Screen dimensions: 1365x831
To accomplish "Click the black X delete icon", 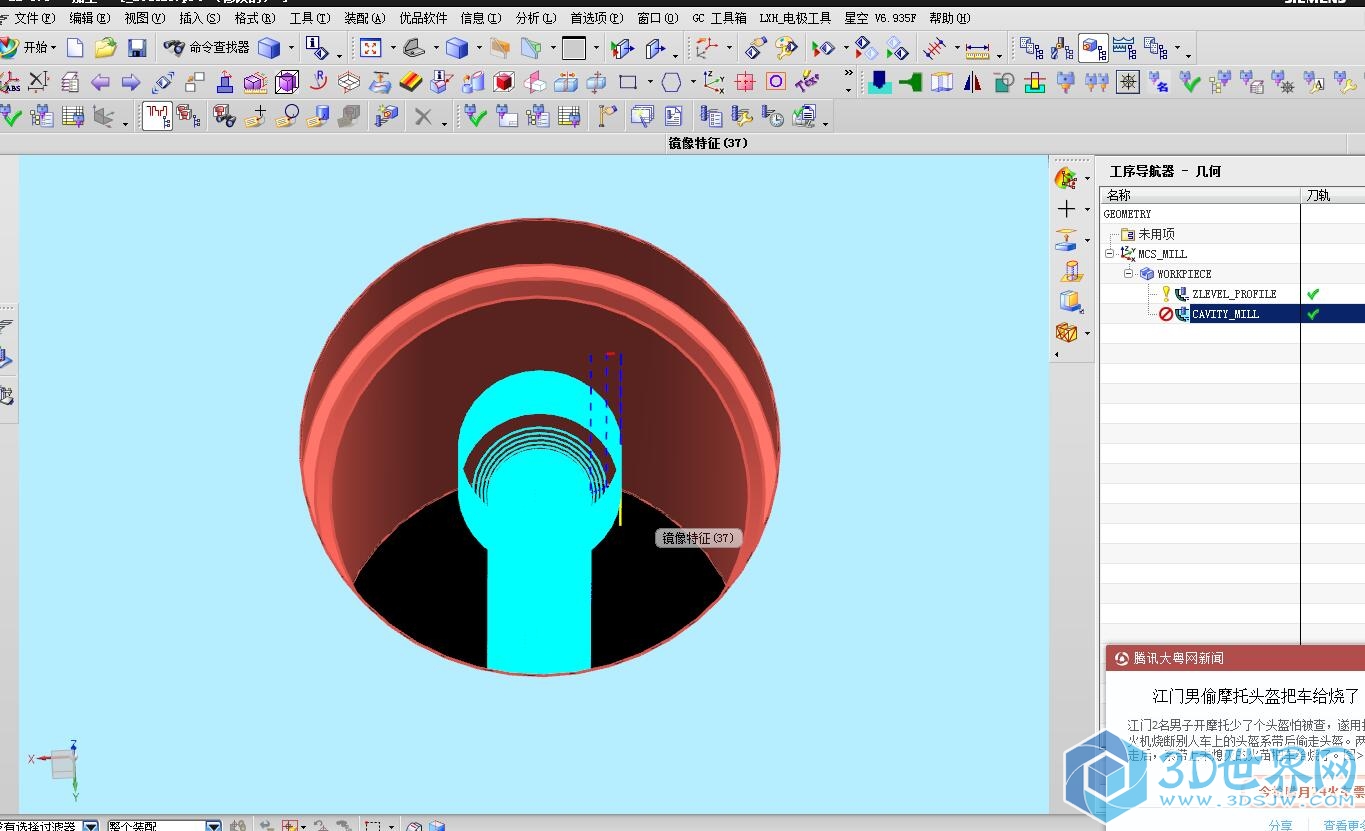I will coord(424,117).
